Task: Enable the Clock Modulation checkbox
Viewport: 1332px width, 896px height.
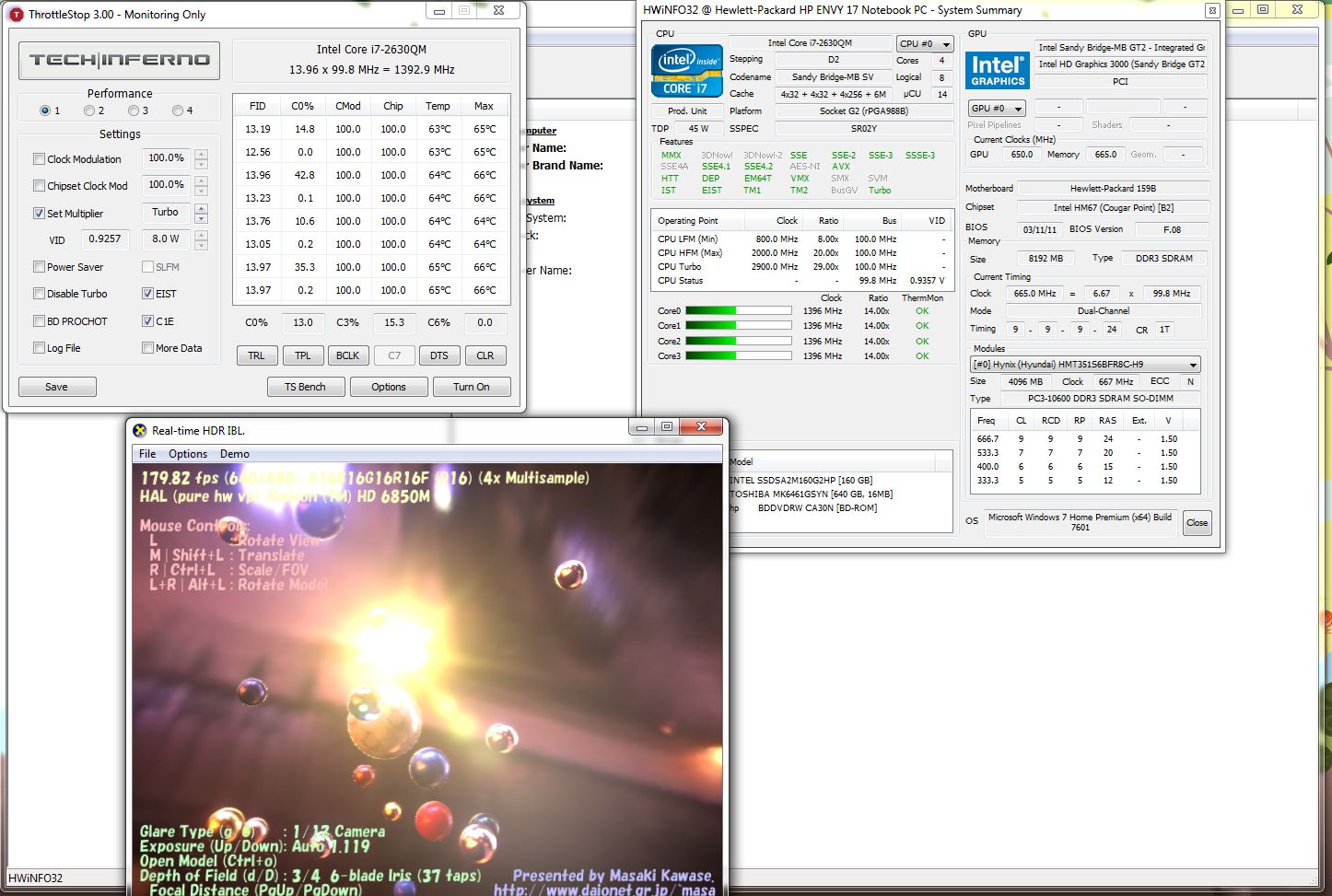Action: (39, 159)
